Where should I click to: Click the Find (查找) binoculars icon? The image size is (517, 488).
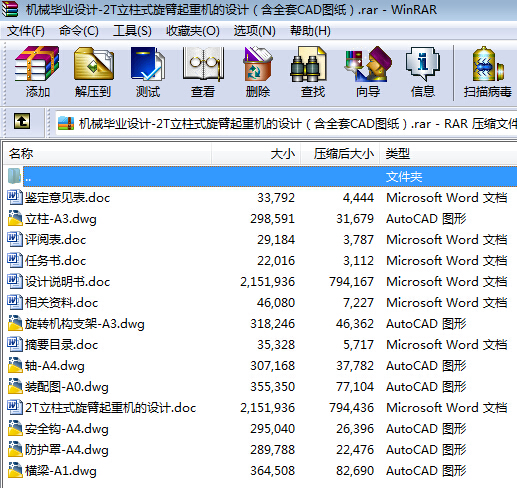(x=308, y=64)
